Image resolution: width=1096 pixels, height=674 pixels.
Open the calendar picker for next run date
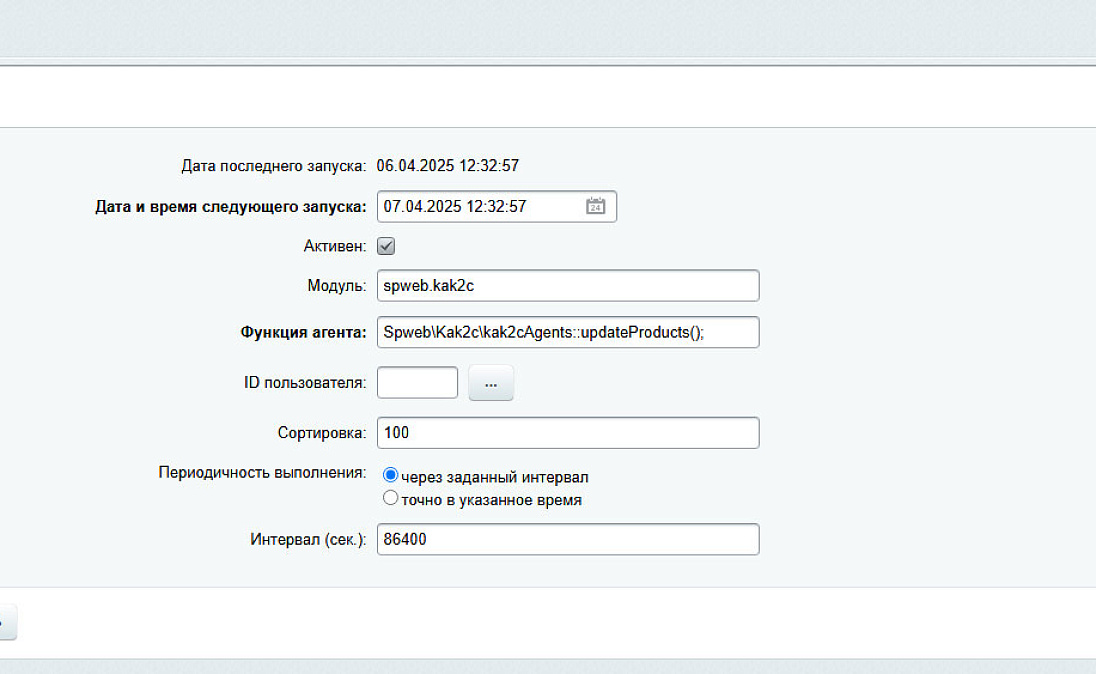(x=595, y=206)
